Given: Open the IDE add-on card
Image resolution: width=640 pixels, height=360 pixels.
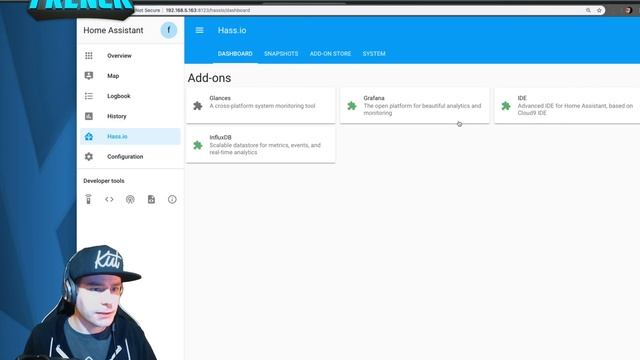Looking at the screenshot, I should click(x=567, y=106).
